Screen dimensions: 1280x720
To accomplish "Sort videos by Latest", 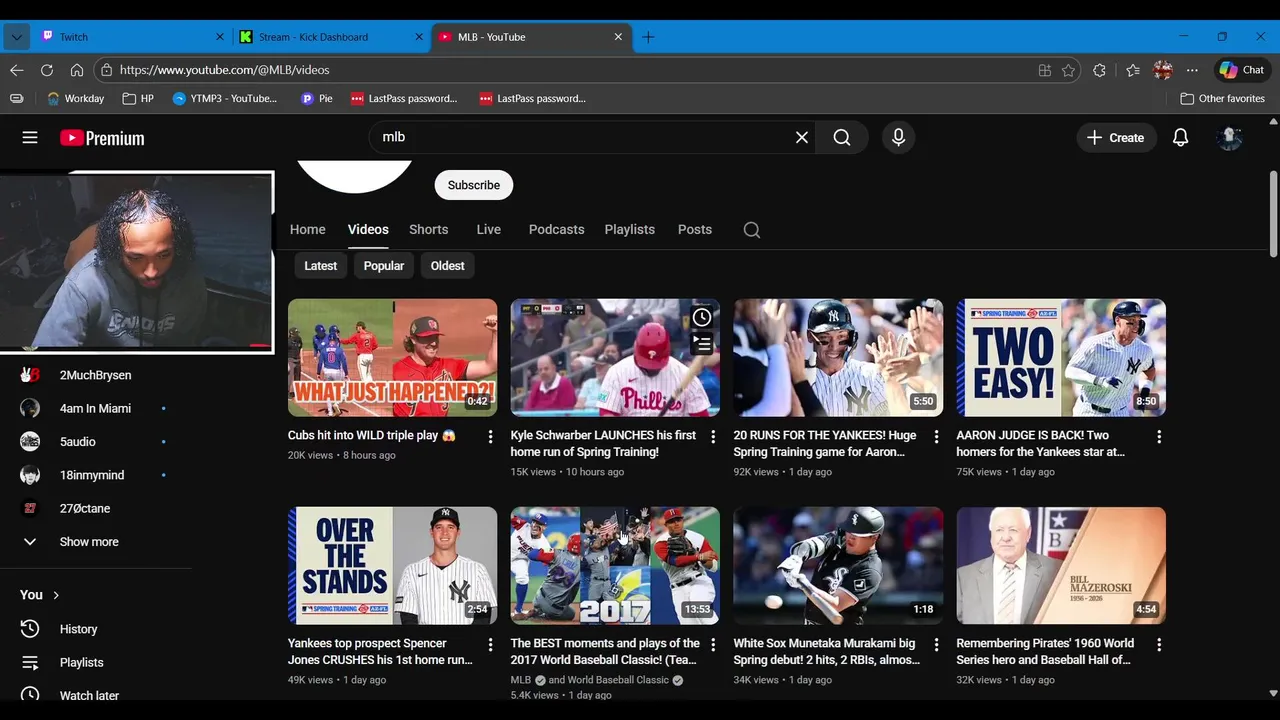I will [320, 266].
